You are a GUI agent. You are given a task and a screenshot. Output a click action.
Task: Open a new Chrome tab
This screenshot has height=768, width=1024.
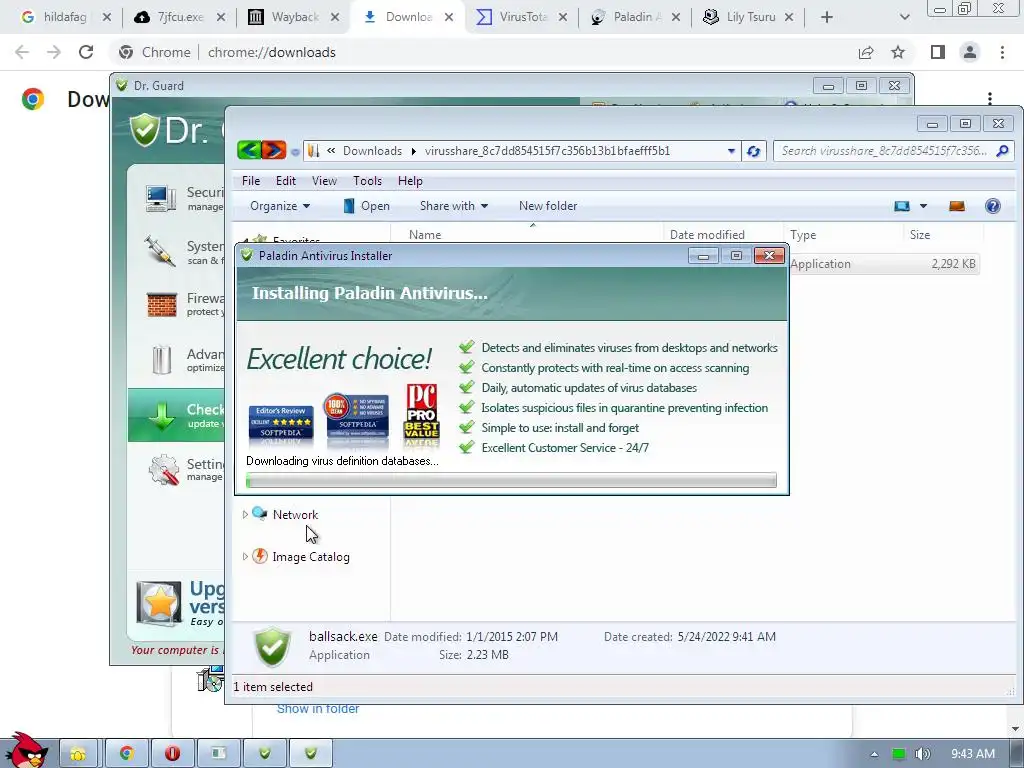[x=827, y=17]
